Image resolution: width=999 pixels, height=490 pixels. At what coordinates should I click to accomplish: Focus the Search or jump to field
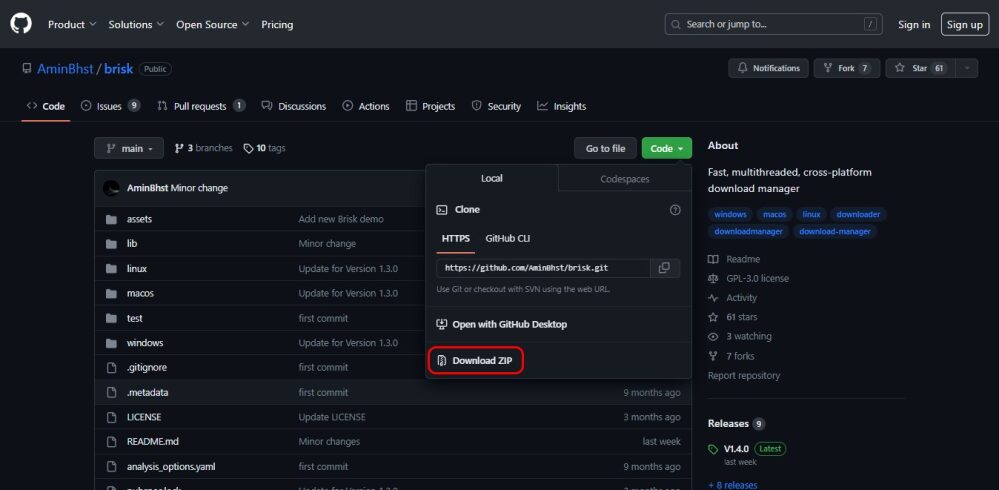tap(773, 24)
